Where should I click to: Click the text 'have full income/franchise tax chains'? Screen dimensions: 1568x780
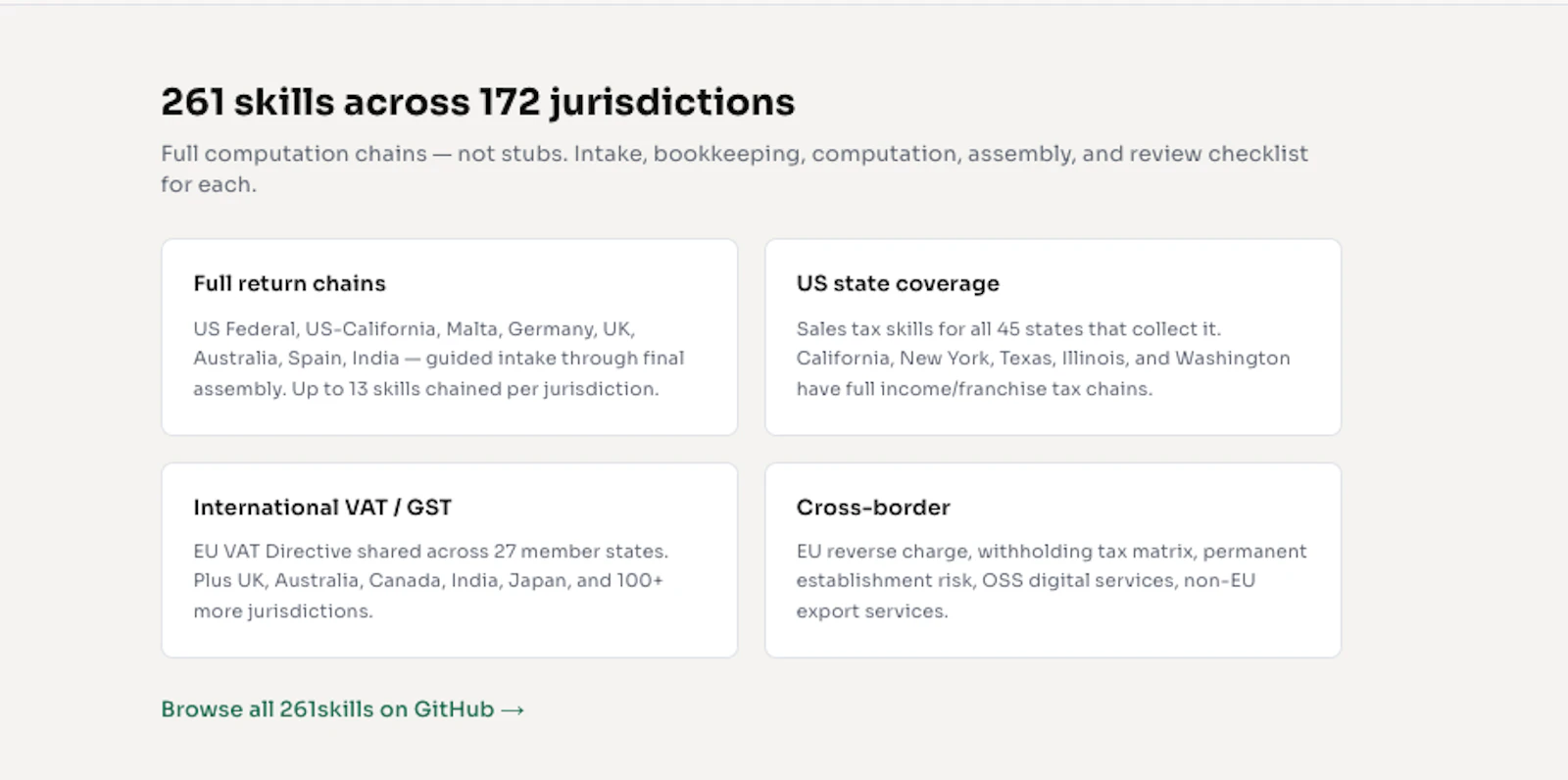tap(974, 389)
